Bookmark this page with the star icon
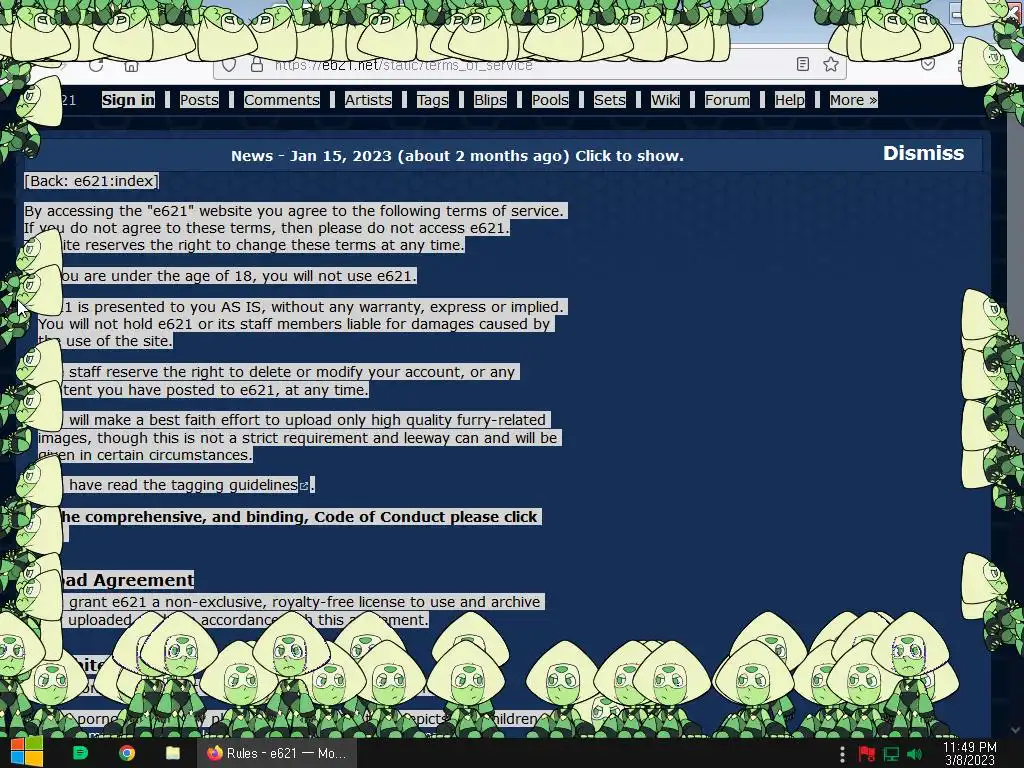 coord(831,64)
